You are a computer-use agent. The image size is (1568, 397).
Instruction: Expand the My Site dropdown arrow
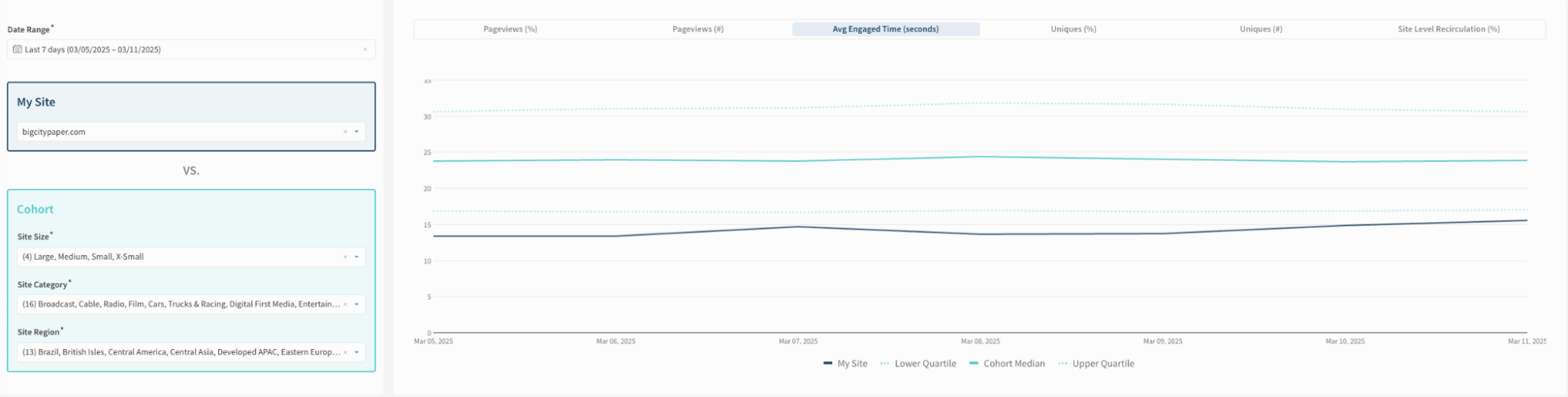click(357, 132)
